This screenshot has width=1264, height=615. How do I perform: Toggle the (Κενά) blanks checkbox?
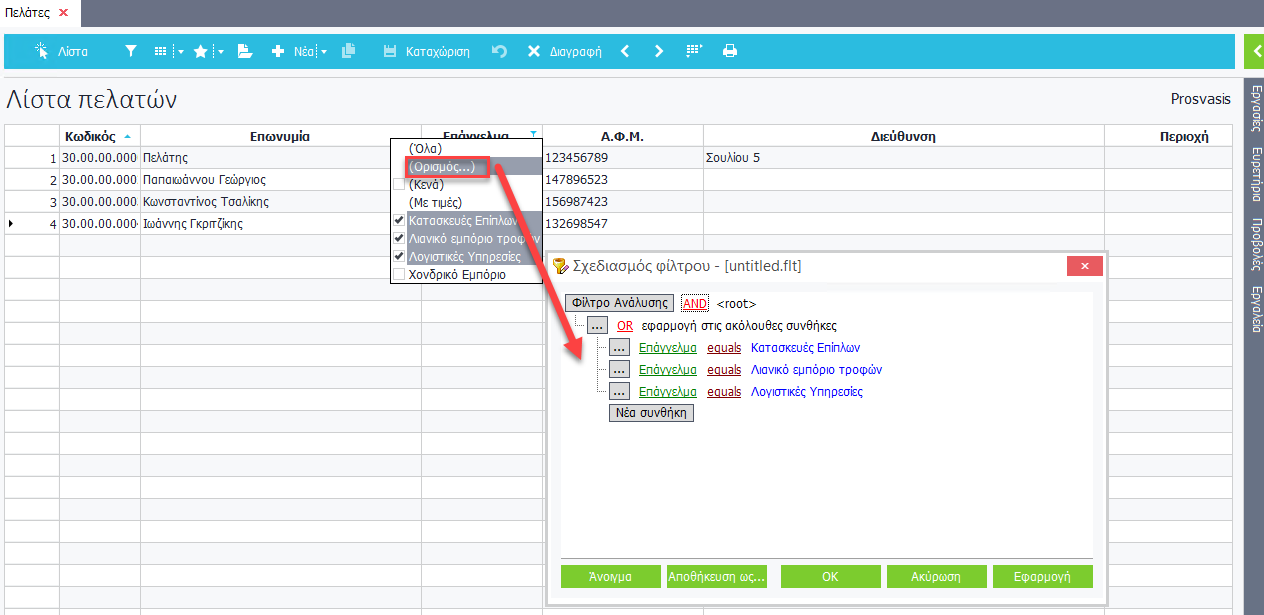399,185
